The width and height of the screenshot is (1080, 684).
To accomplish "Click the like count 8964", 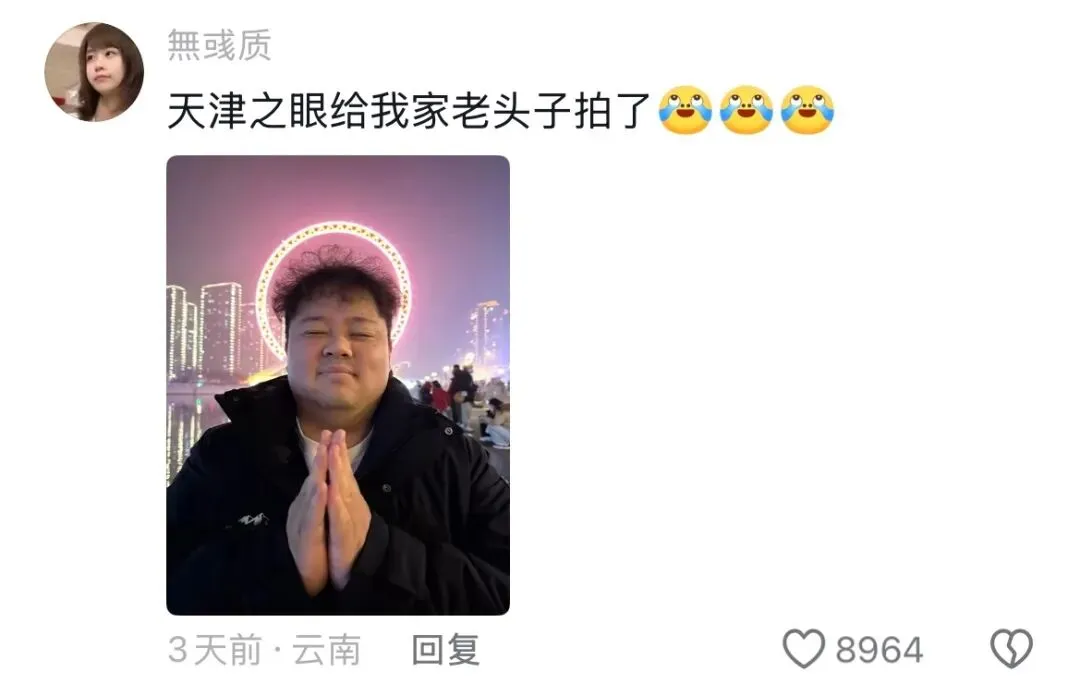I will [880, 650].
